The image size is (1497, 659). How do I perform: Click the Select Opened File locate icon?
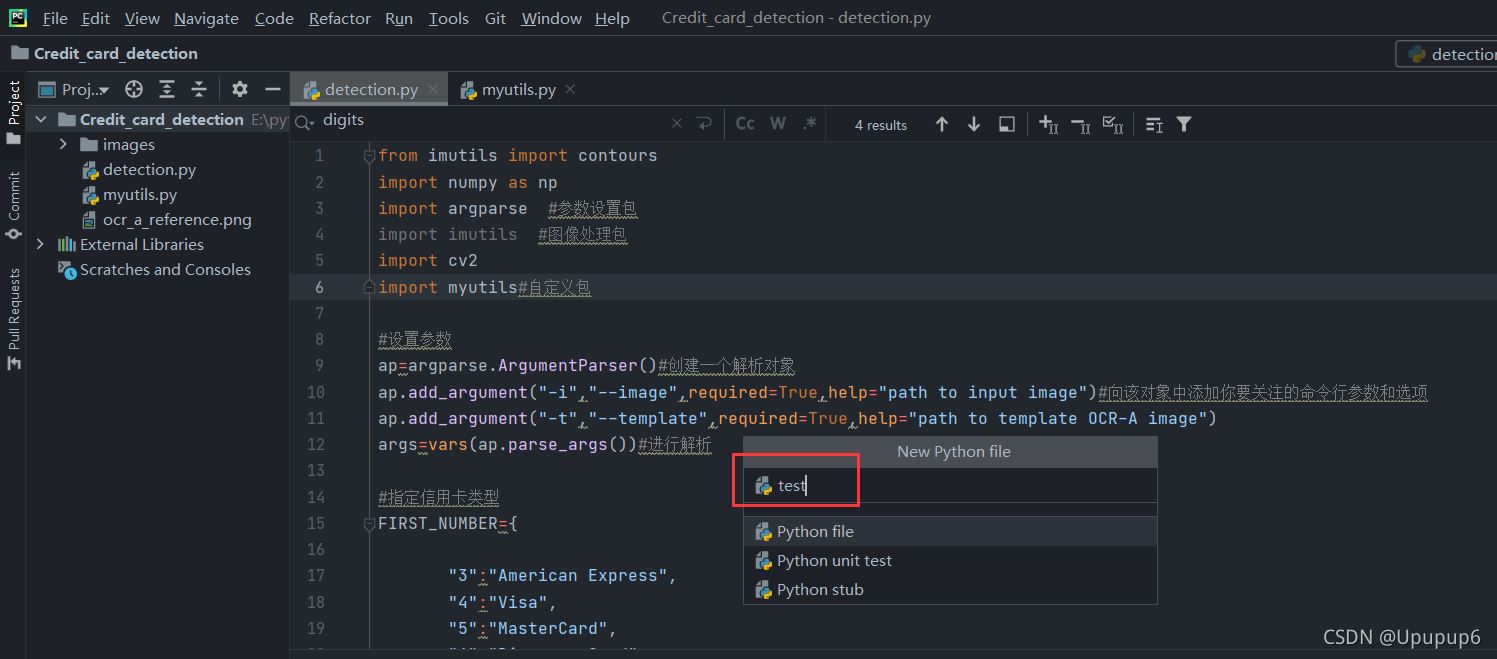tap(134, 89)
